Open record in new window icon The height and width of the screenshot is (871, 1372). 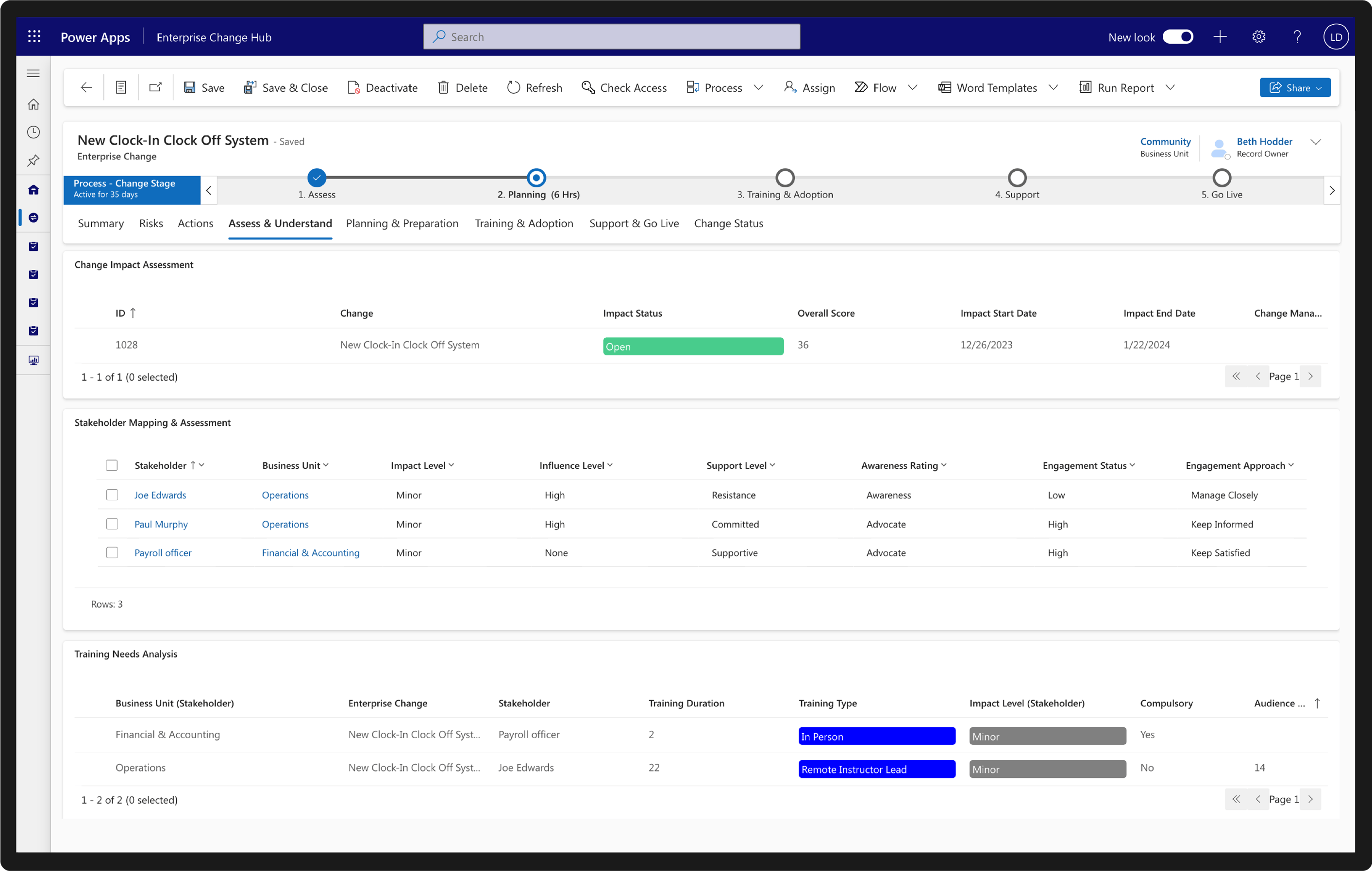(x=155, y=87)
